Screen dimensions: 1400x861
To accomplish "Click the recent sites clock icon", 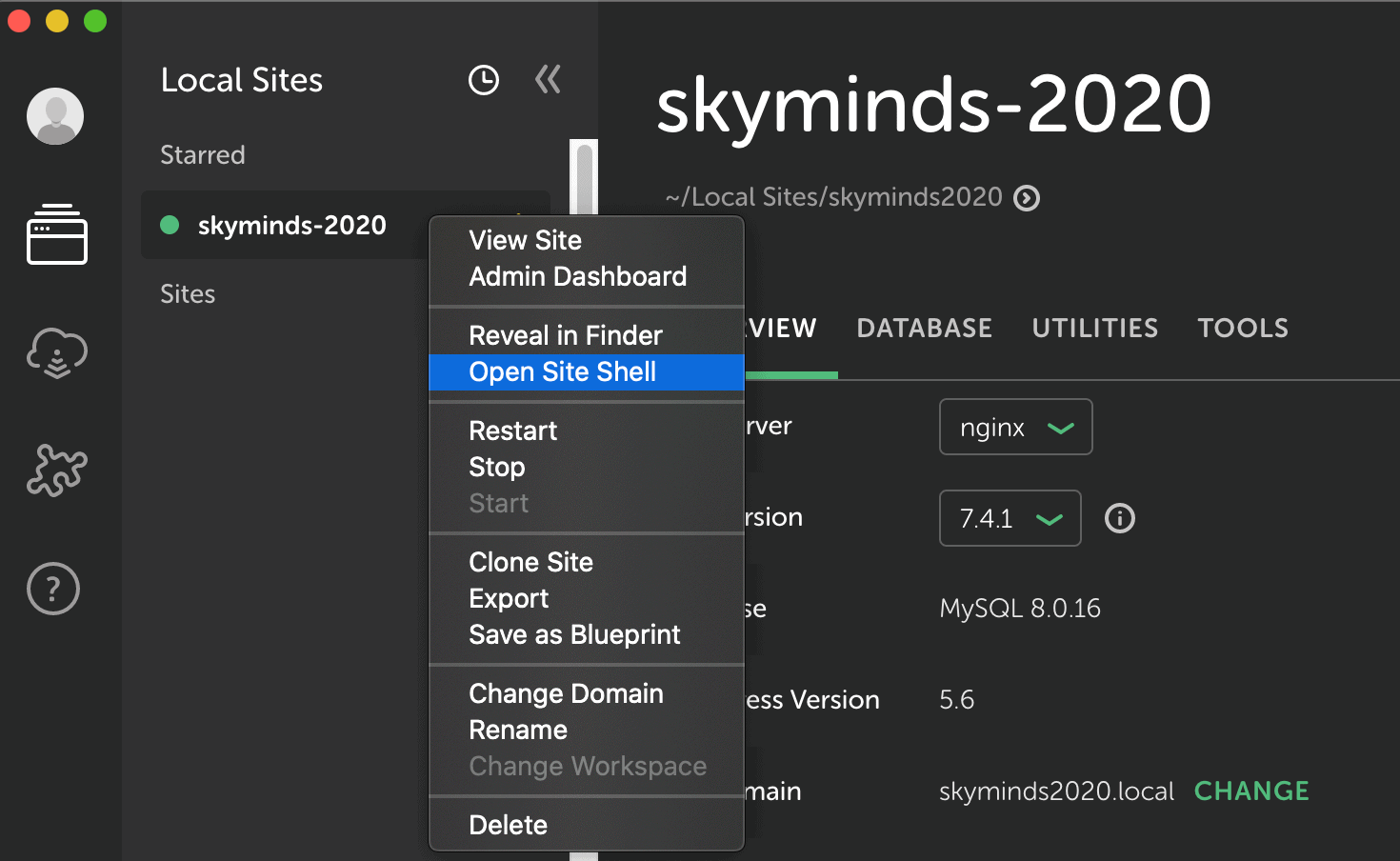I will [483, 80].
